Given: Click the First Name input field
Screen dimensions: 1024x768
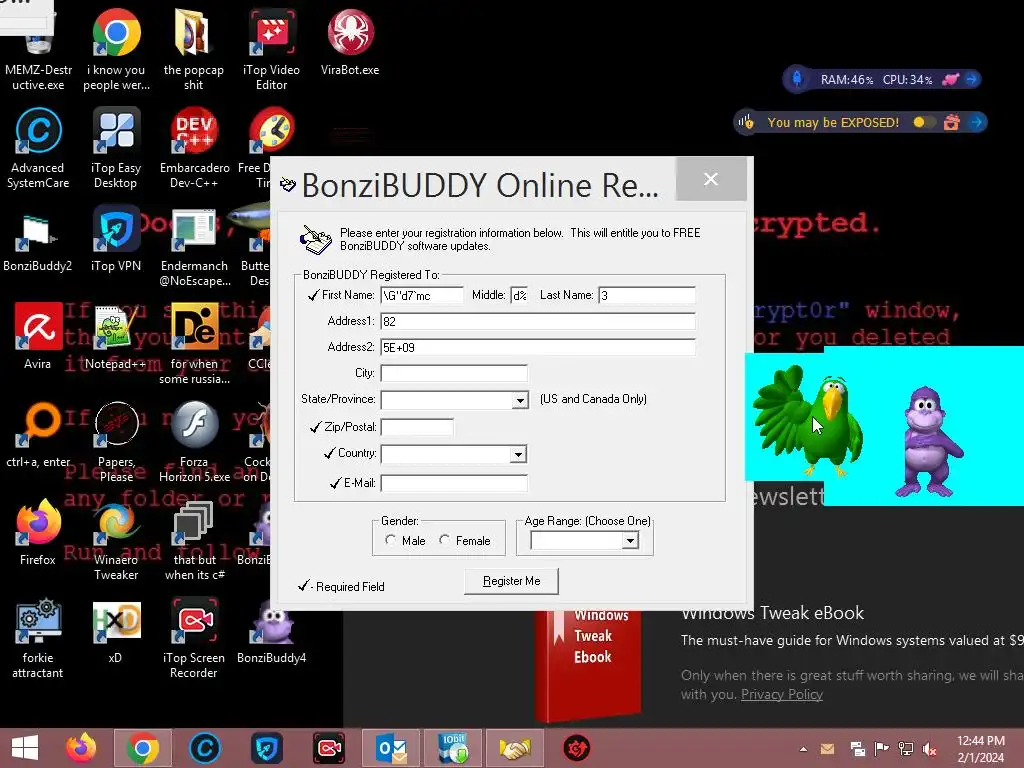Looking at the screenshot, I should pos(422,295).
